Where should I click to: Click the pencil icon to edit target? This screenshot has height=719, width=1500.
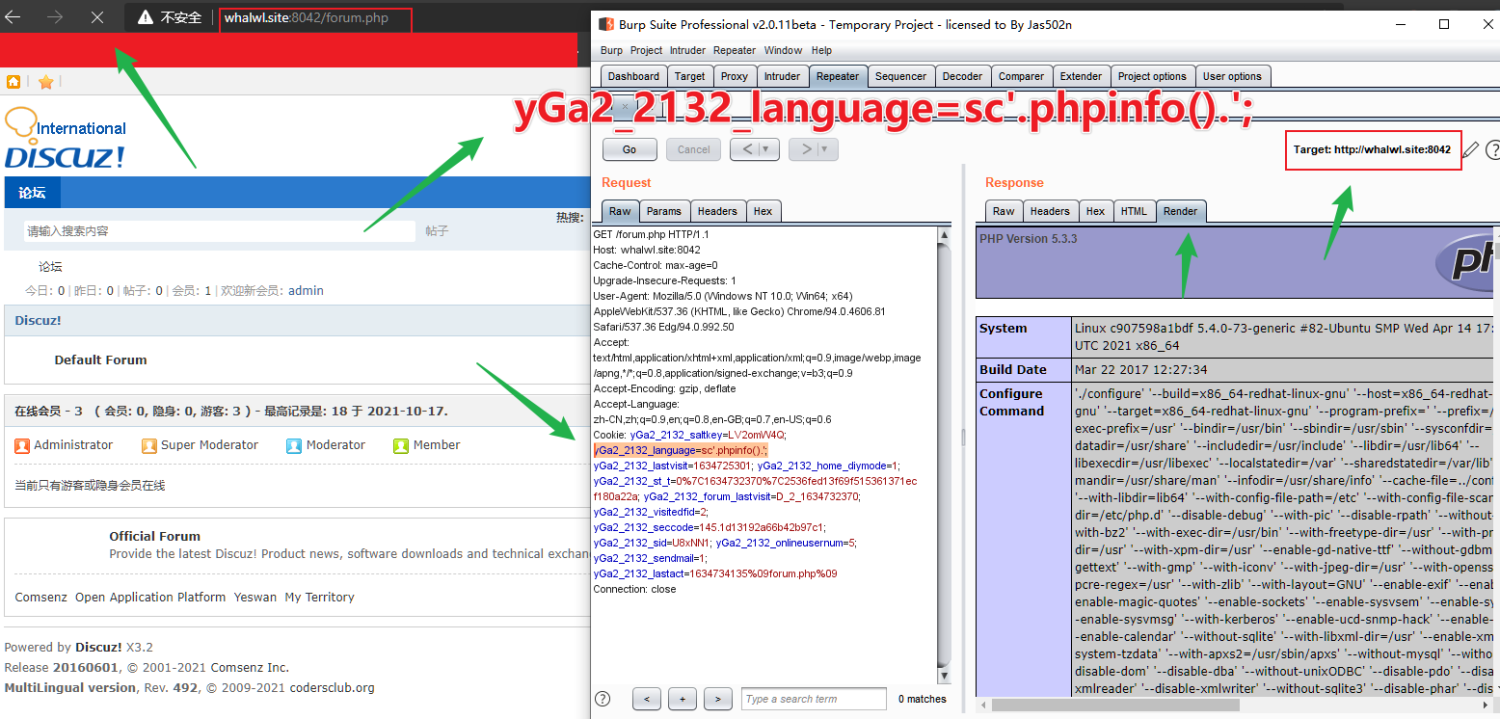coord(1470,150)
